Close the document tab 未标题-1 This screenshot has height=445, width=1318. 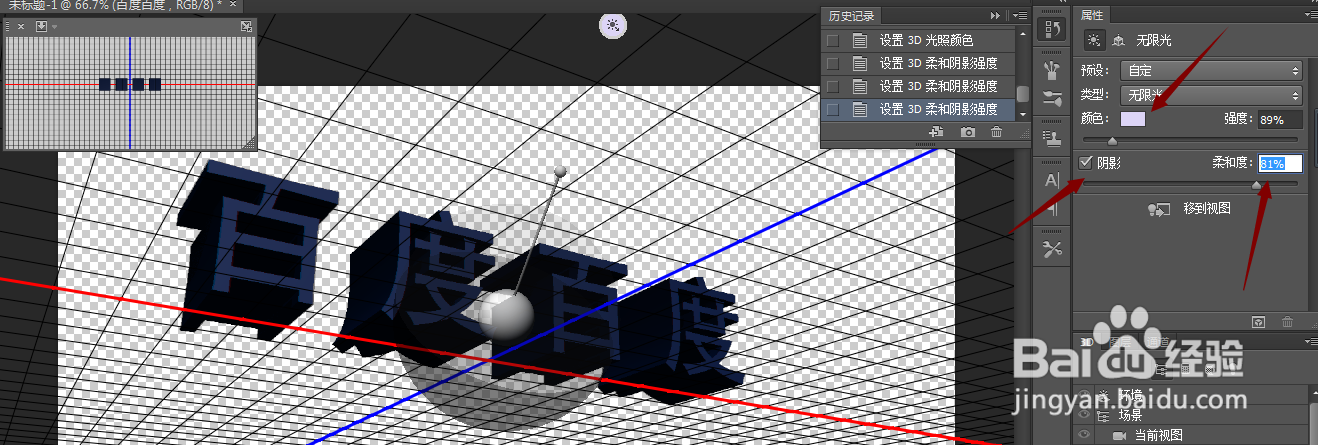coord(232,6)
